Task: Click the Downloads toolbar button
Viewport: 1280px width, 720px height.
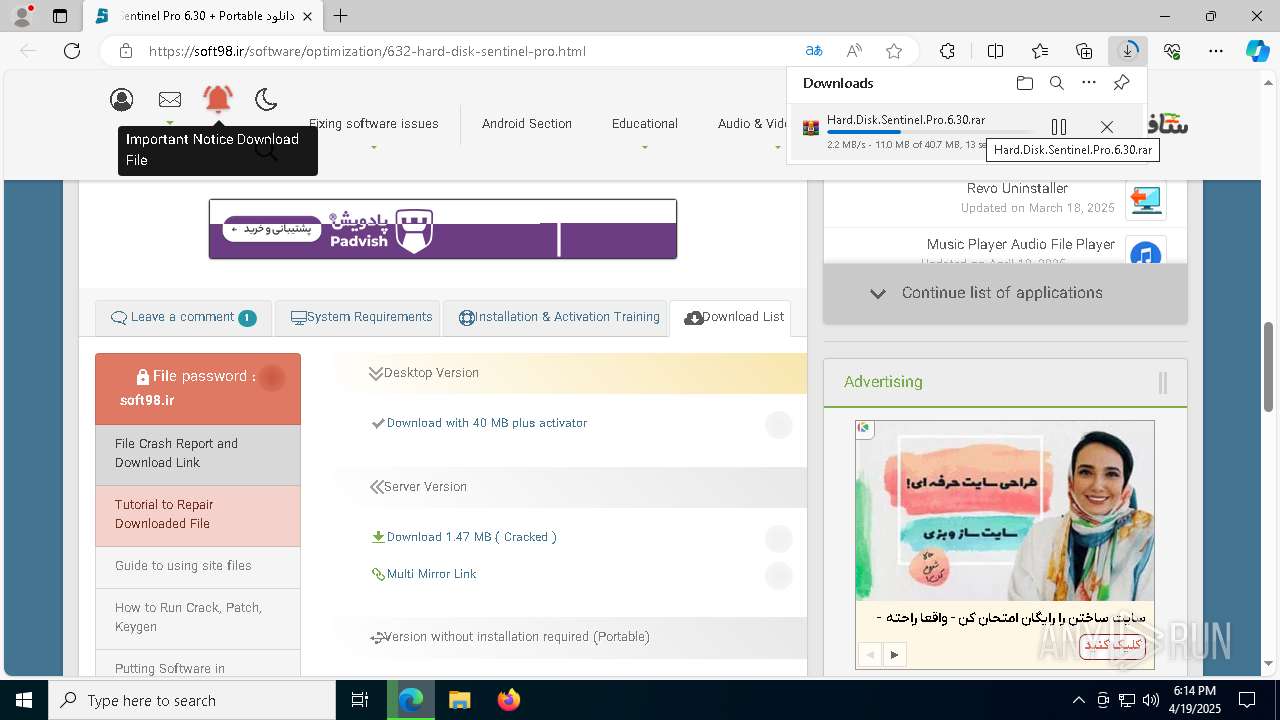Action: tap(1128, 51)
